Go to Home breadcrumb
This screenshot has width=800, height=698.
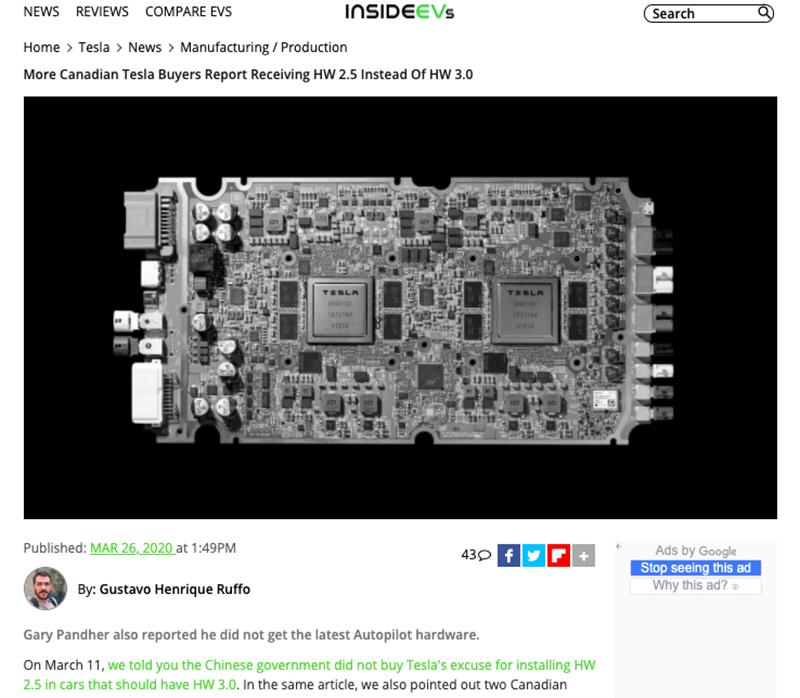(41, 47)
